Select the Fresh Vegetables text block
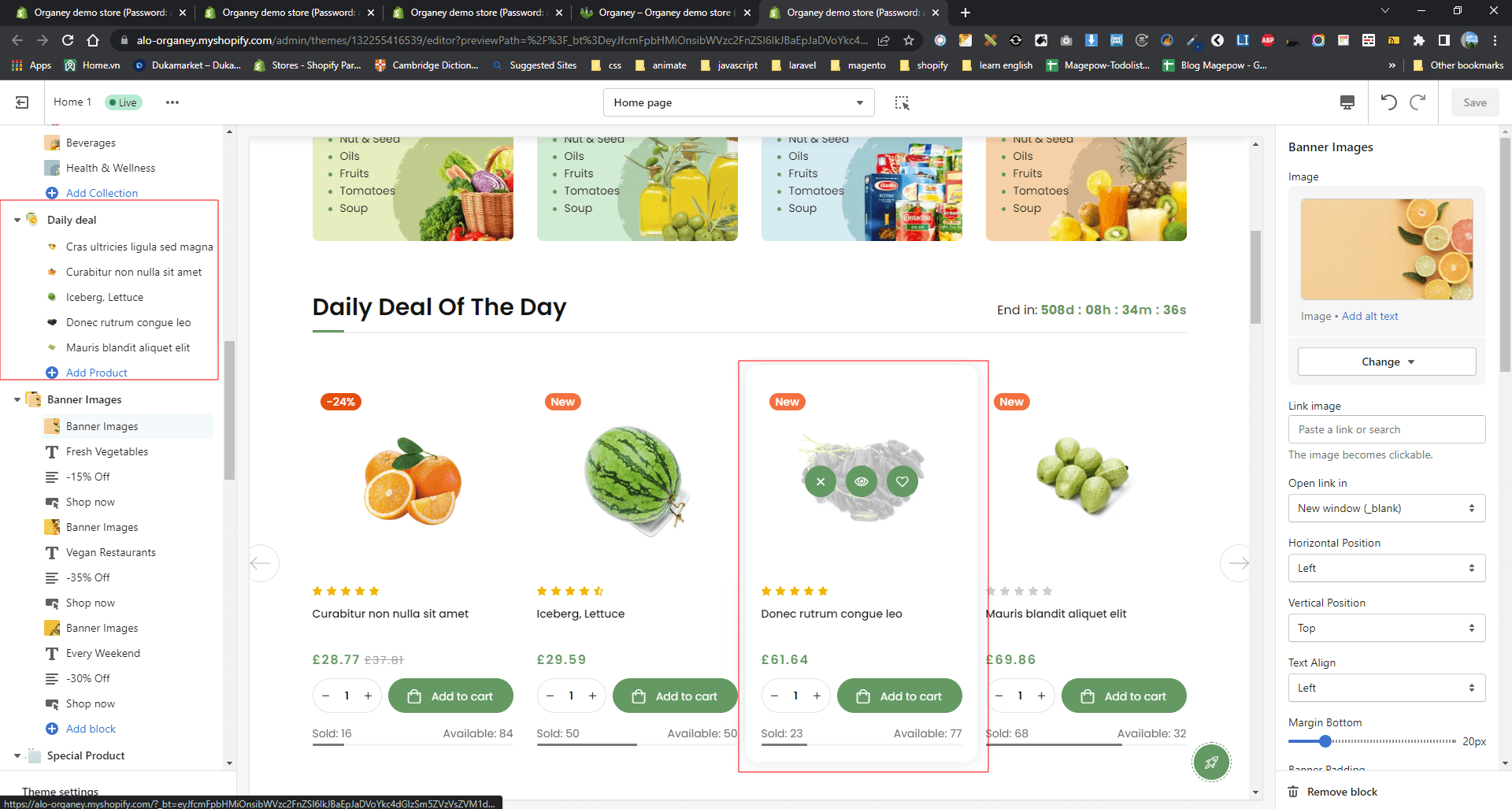The image size is (1512, 809). [107, 451]
